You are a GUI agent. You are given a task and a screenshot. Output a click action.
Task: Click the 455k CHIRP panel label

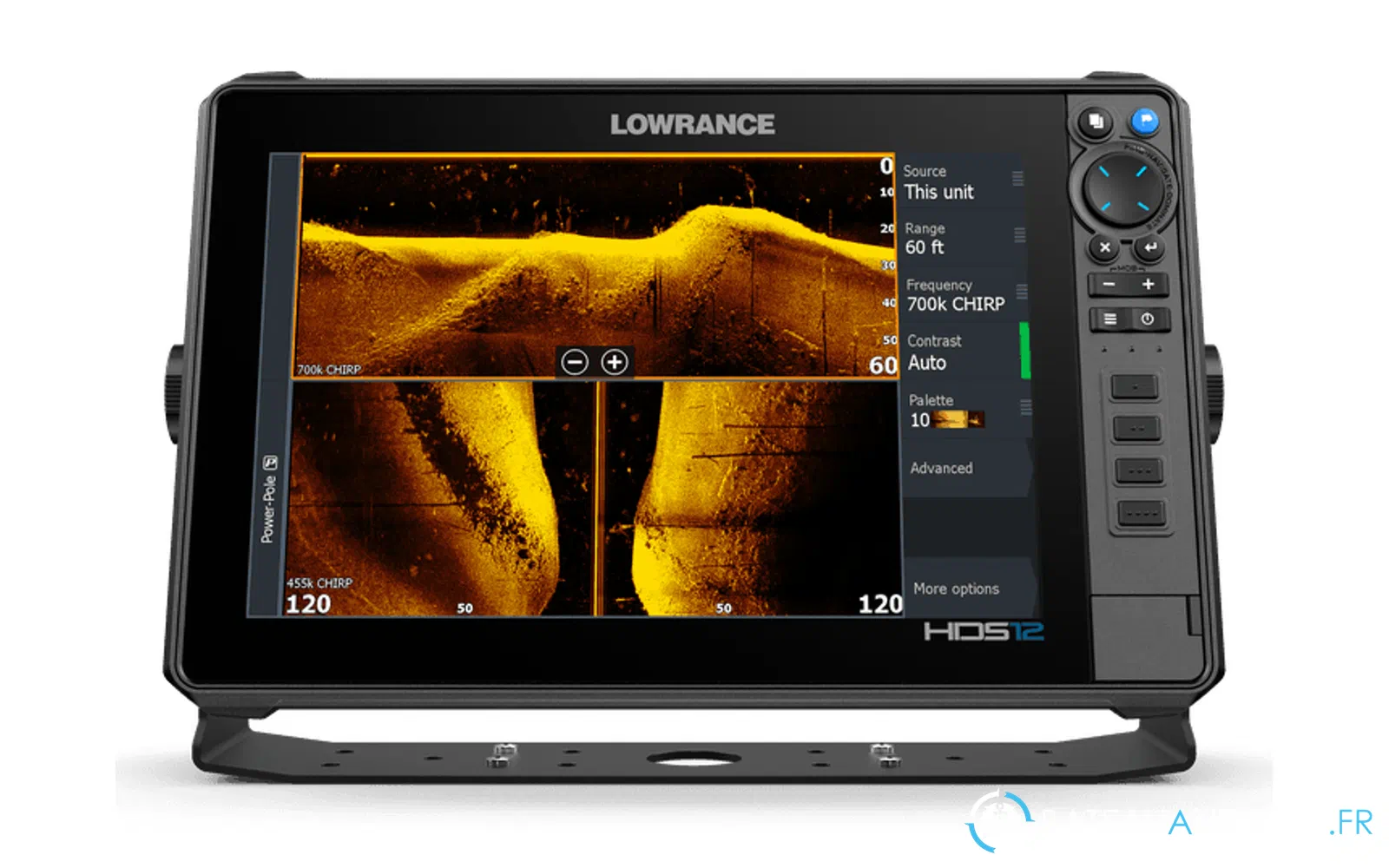click(x=319, y=583)
